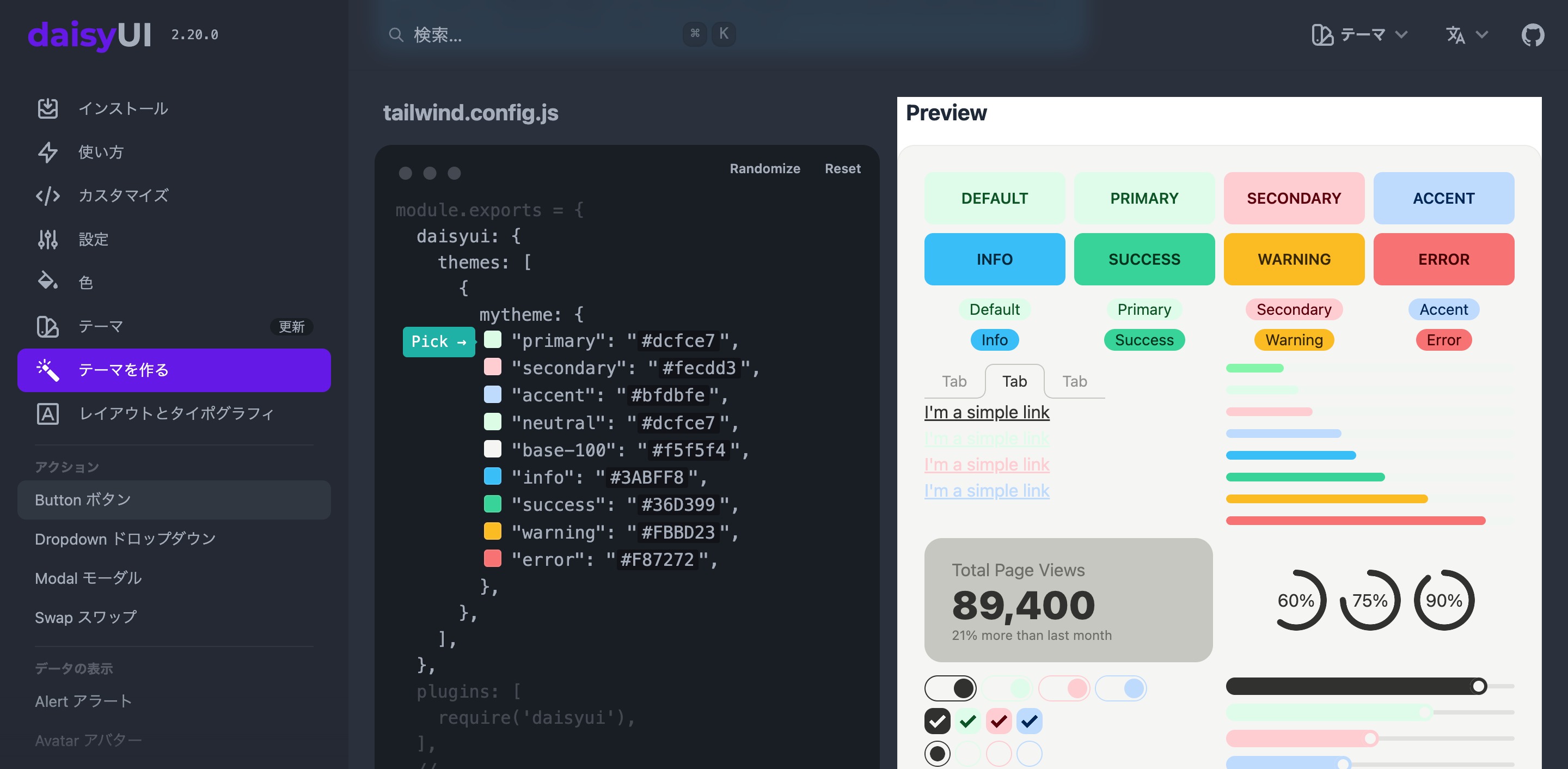Screen dimensions: 1568x769
Task: Select the first Tab in preview
Action: (954, 381)
